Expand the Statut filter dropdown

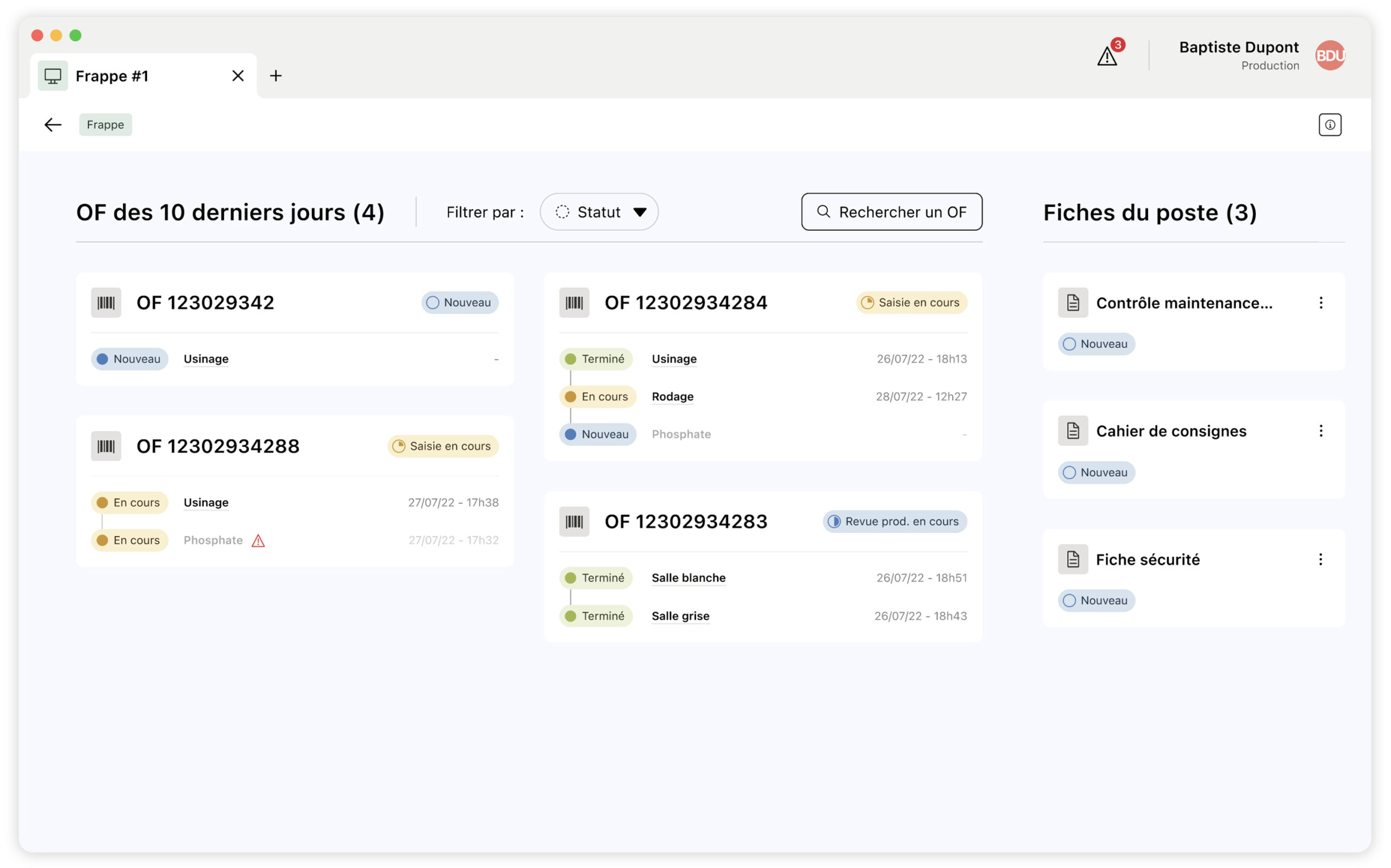599,212
